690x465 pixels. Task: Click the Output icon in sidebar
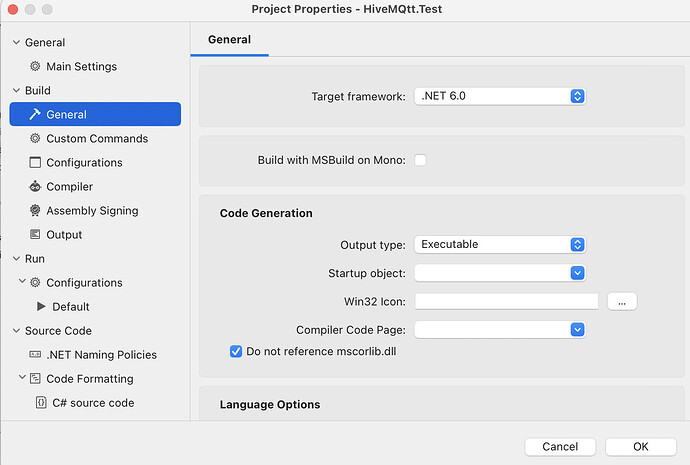coord(36,235)
